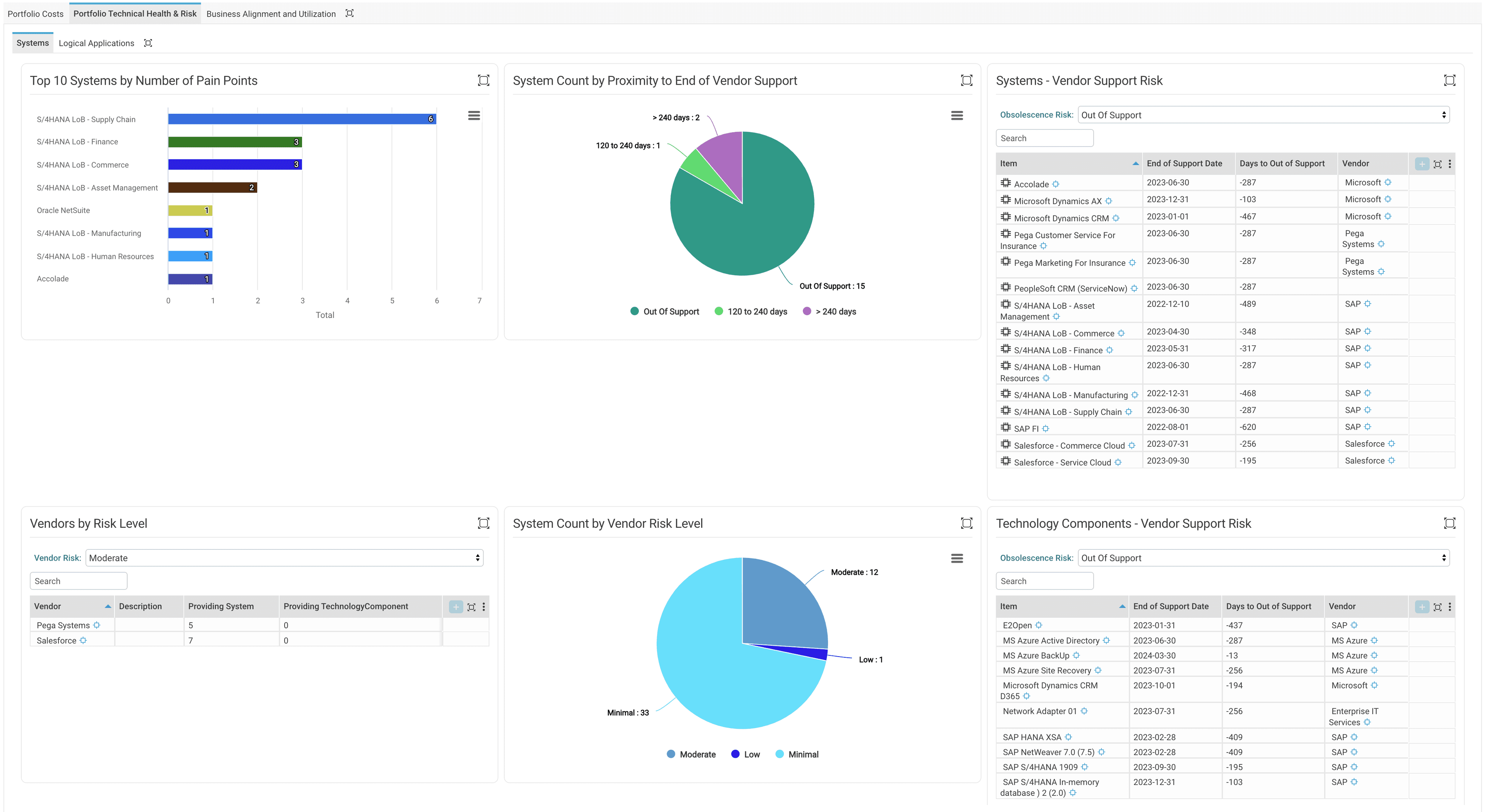Open the Vendor Risk Moderate dropdown
The width and height of the screenshot is (1485, 812).
tap(284, 558)
